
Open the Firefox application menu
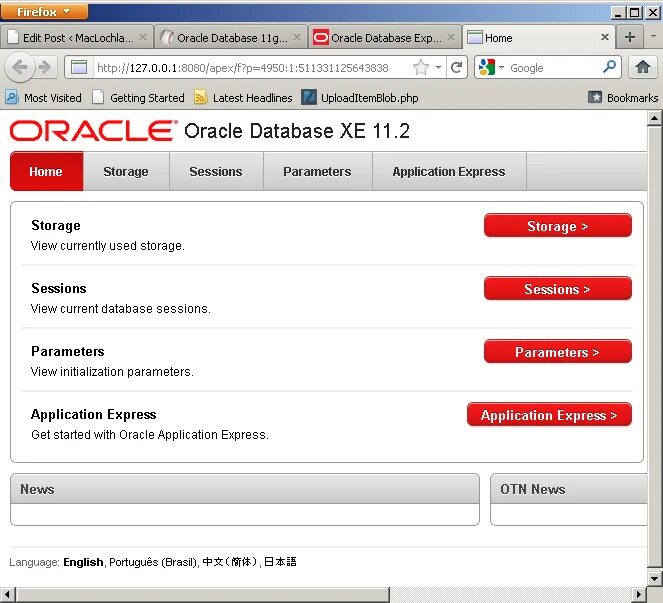point(44,12)
